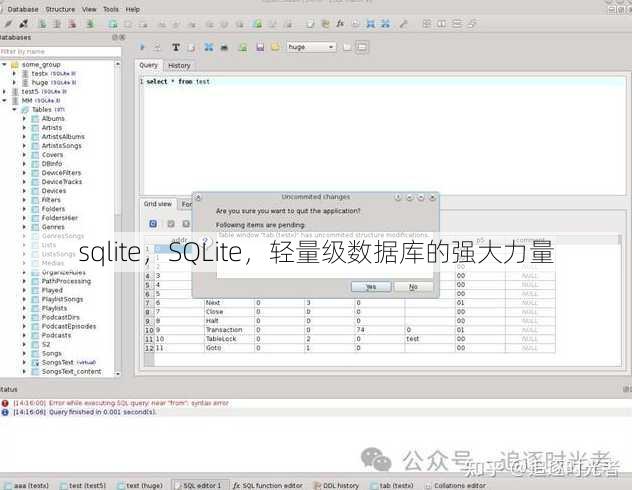
Task: Select the SongsText_content table
Action: pyautogui.click(x=72, y=372)
